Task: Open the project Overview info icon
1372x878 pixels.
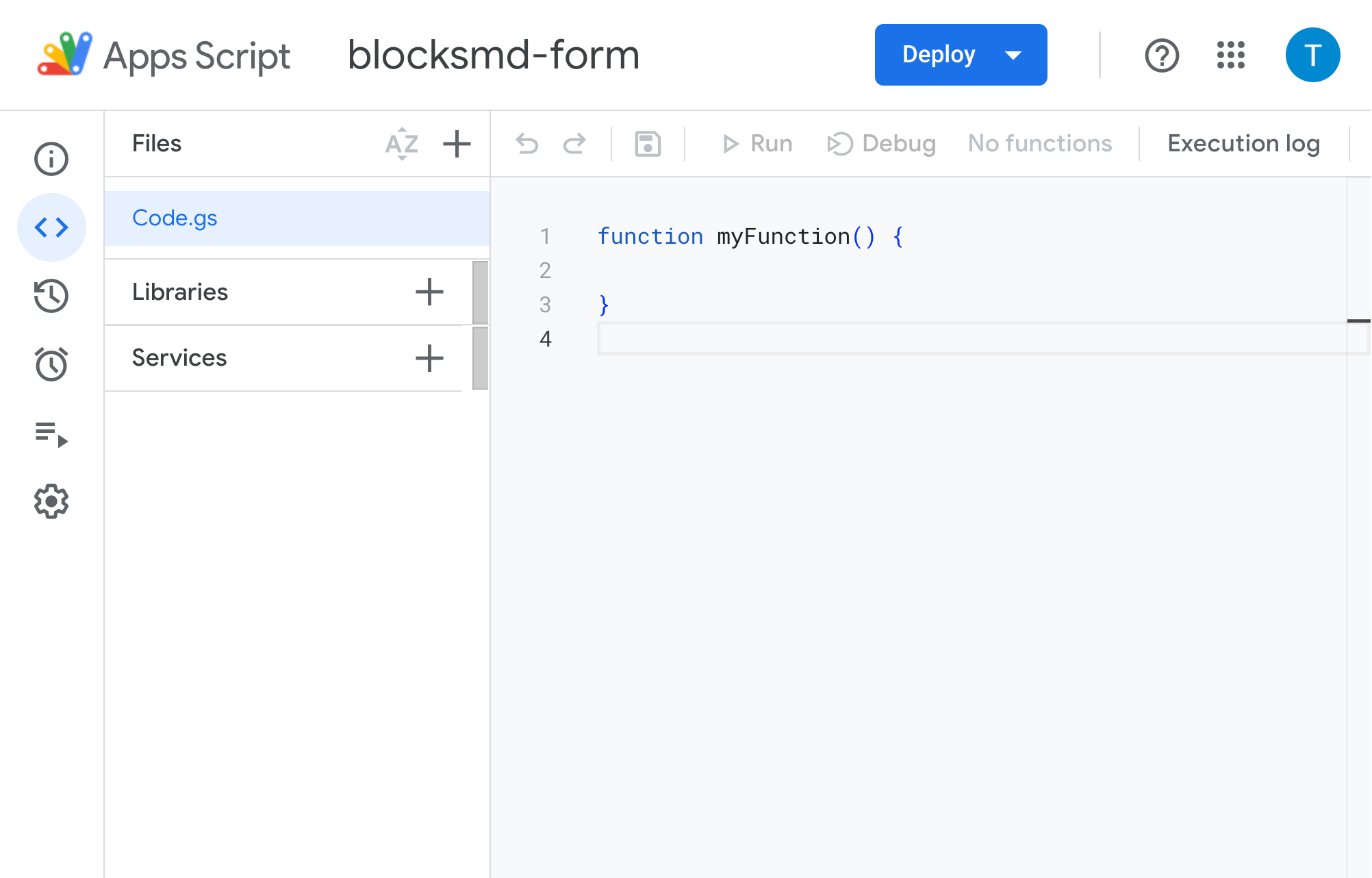Action: pos(51,159)
